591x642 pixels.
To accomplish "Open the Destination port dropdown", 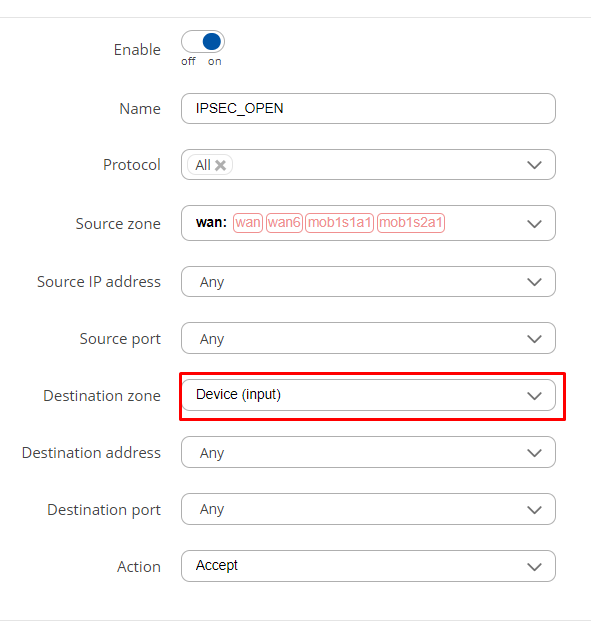I will tap(368, 509).
